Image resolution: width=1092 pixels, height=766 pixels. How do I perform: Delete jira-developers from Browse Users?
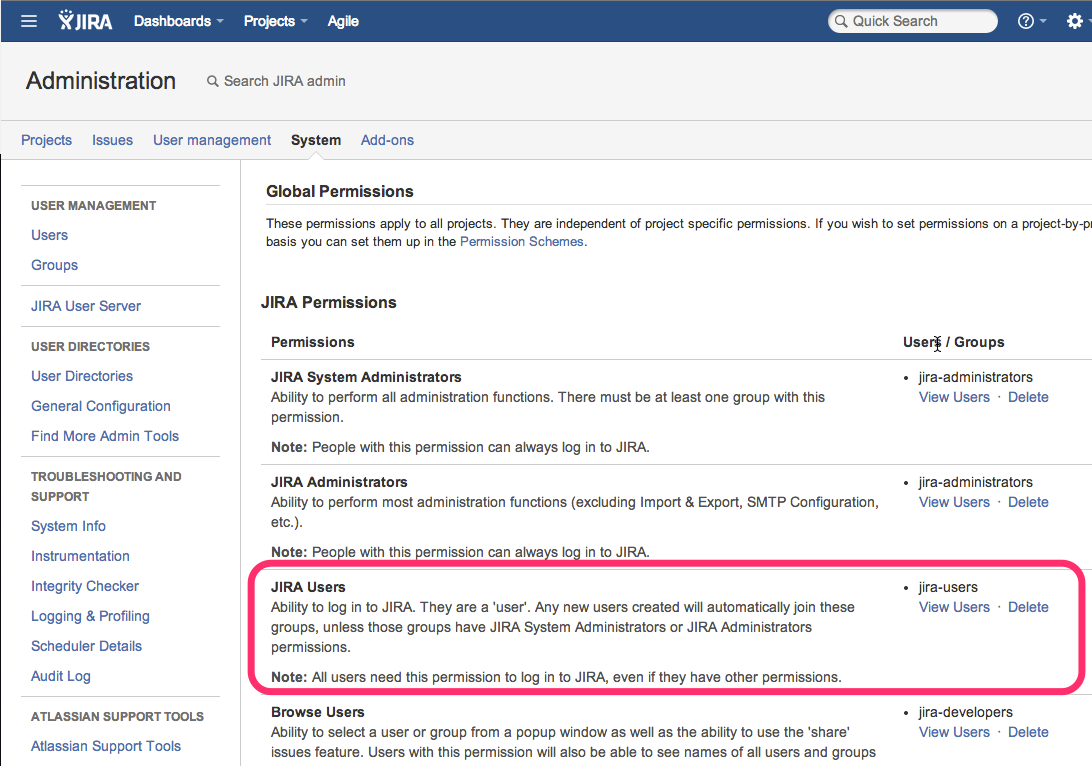pyautogui.click(x=1028, y=733)
